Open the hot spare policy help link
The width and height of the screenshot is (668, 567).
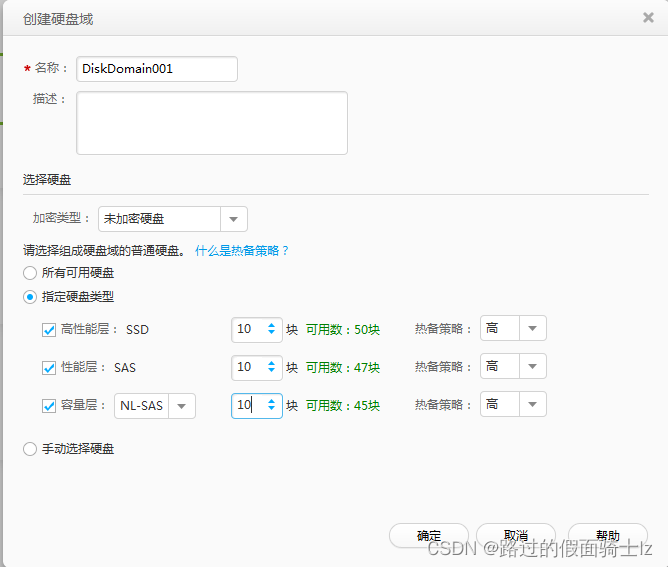(242, 250)
